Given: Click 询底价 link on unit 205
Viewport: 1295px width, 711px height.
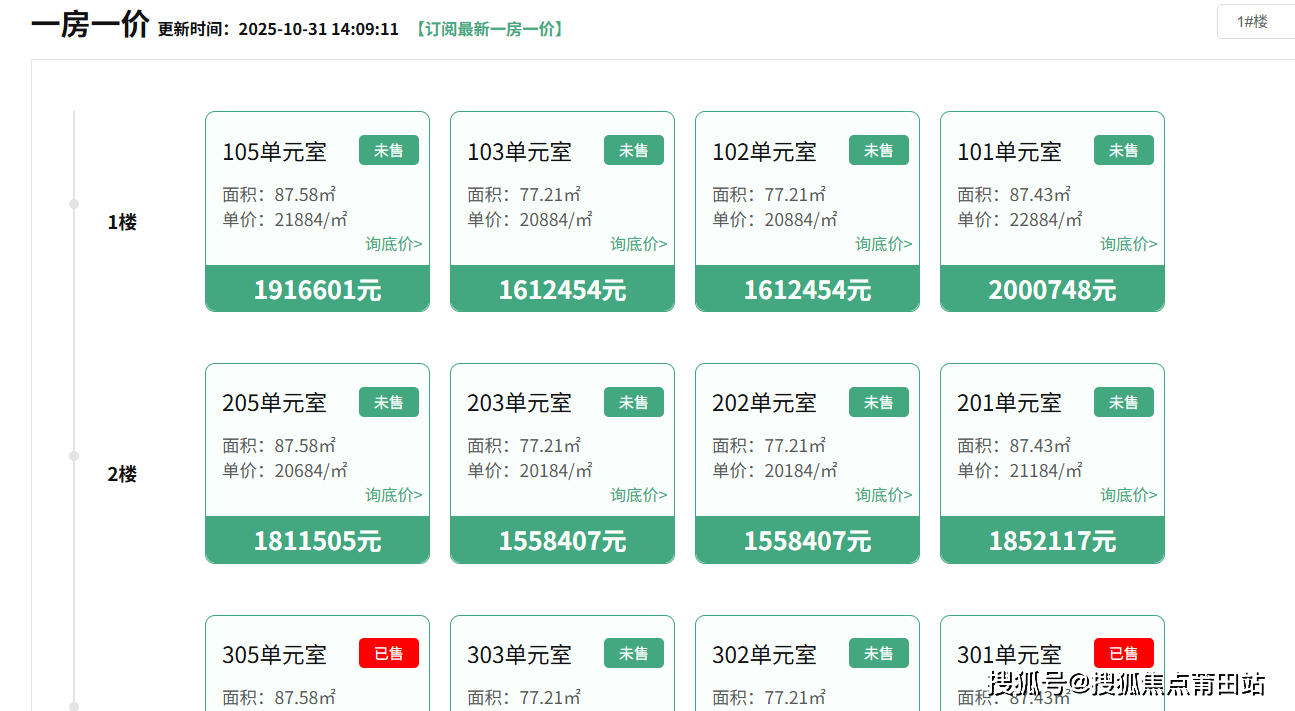Looking at the screenshot, I should (392, 495).
